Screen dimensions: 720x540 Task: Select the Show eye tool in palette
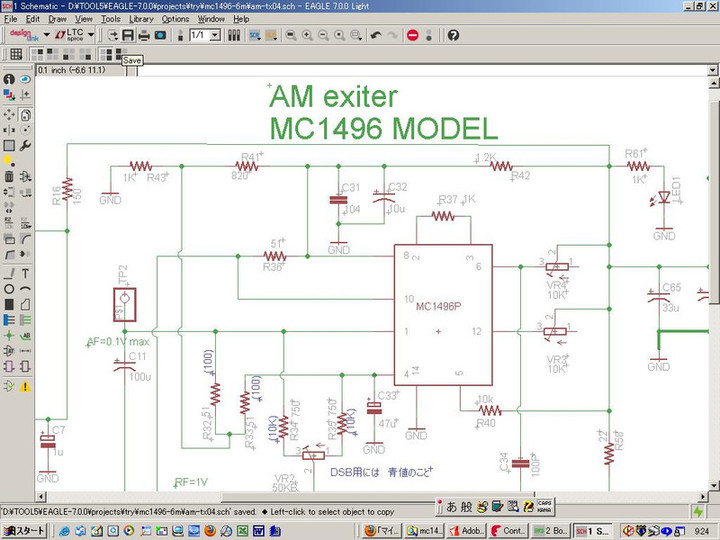tap(25, 79)
